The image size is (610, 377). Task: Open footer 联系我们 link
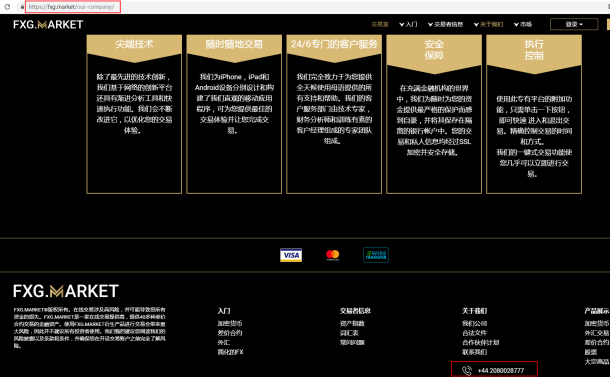tap(474, 352)
